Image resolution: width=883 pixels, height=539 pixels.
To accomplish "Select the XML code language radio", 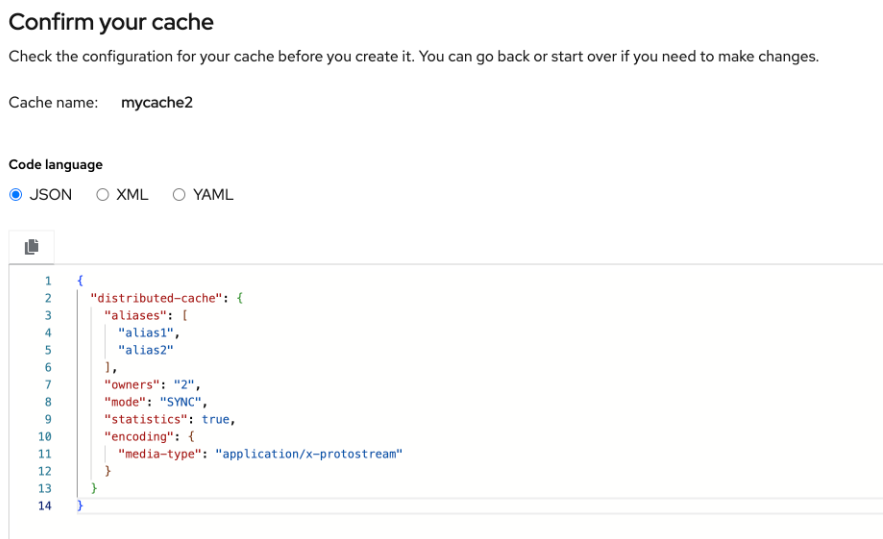I will click(x=102, y=195).
